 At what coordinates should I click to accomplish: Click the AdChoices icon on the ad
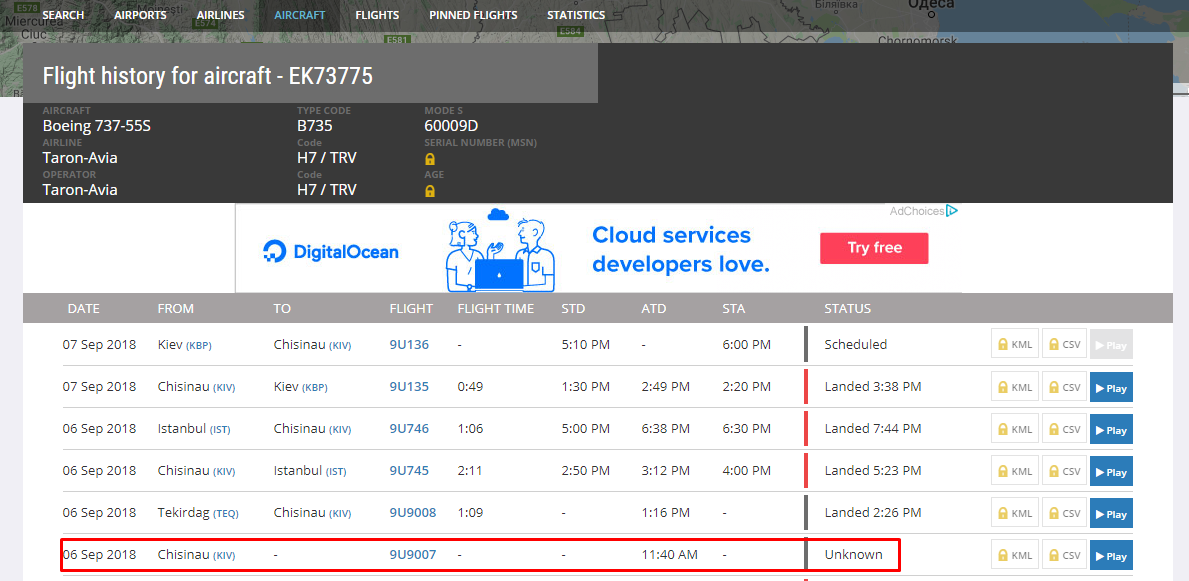(952, 211)
